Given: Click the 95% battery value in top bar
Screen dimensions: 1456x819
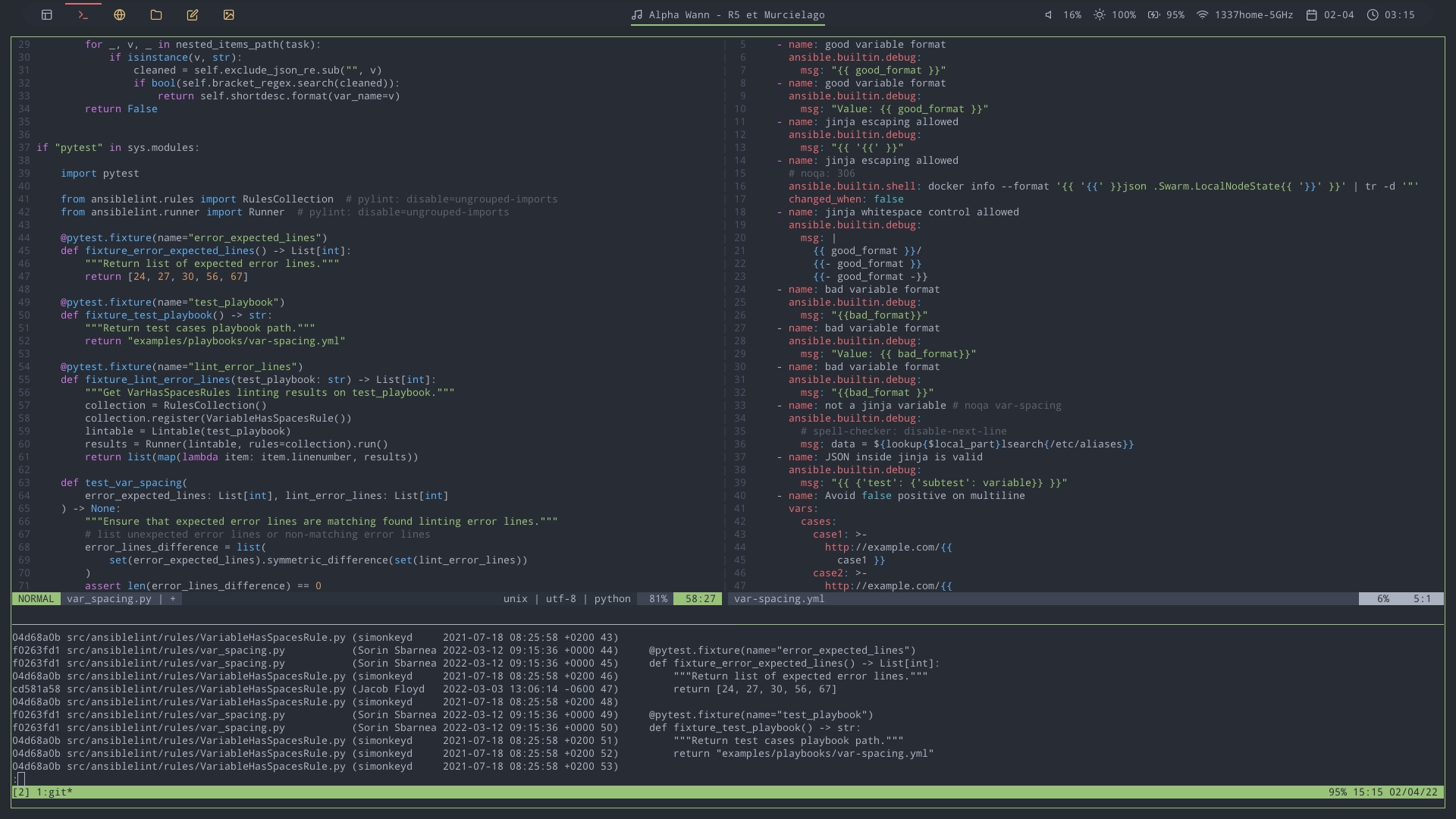Looking at the screenshot, I should coord(1175,14).
